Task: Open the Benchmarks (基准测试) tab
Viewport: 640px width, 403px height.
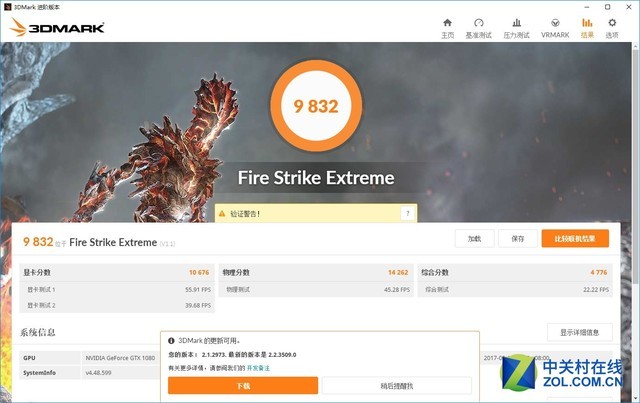Action: (x=479, y=28)
